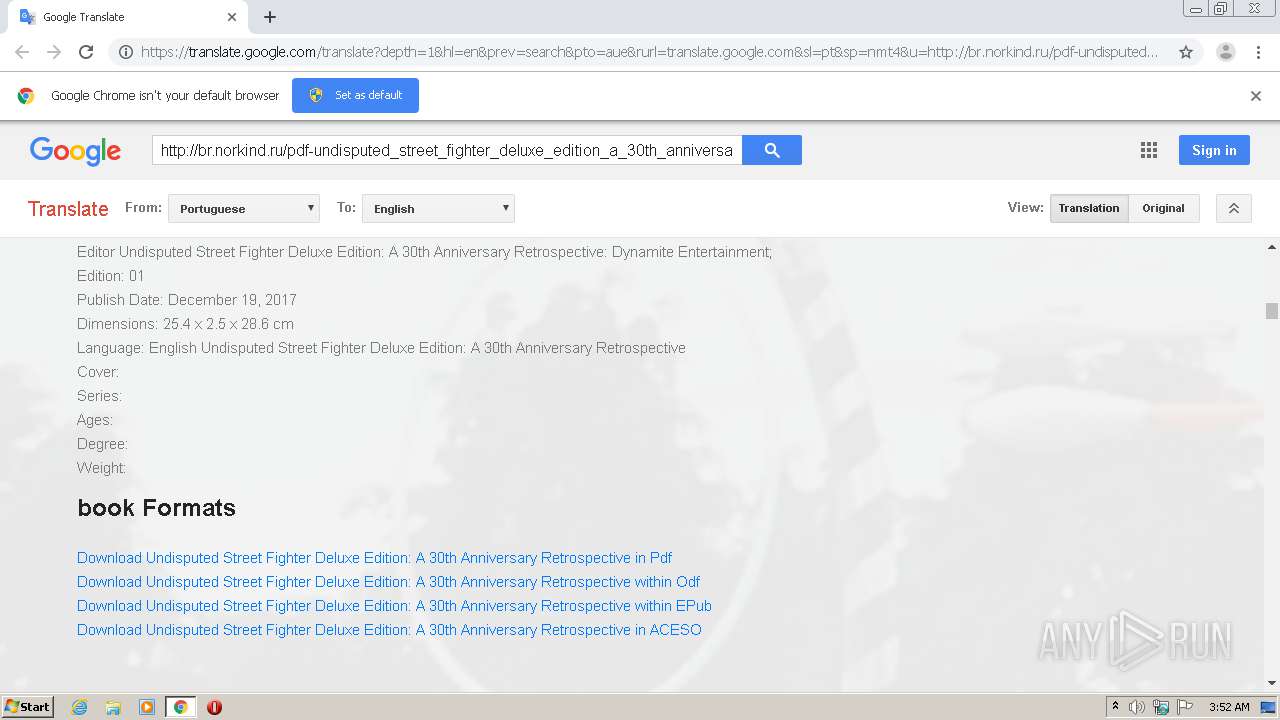Open the Google apps grid
The height and width of the screenshot is (720, 1280).
click(1149, 150)
